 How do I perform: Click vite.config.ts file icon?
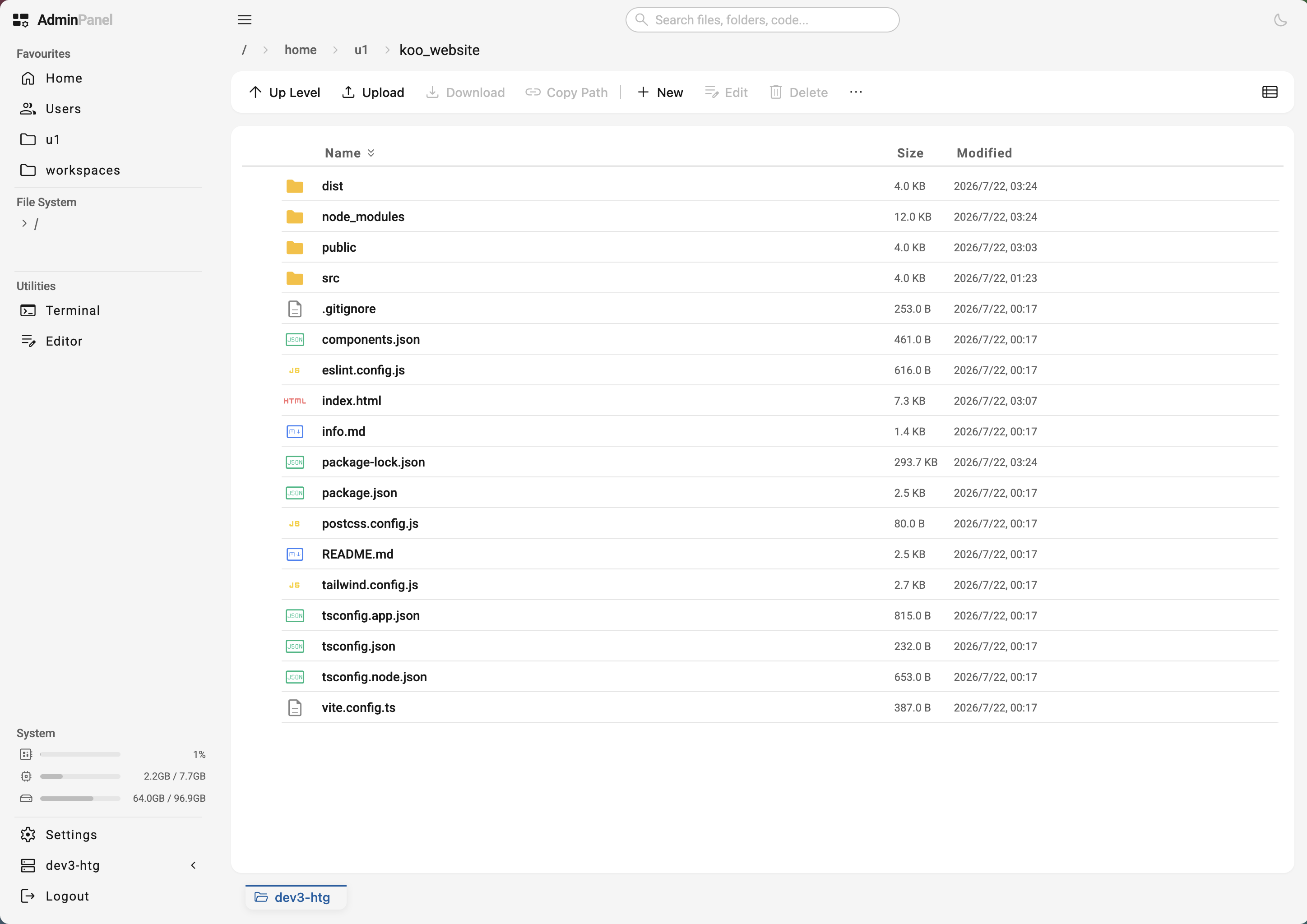295,708
